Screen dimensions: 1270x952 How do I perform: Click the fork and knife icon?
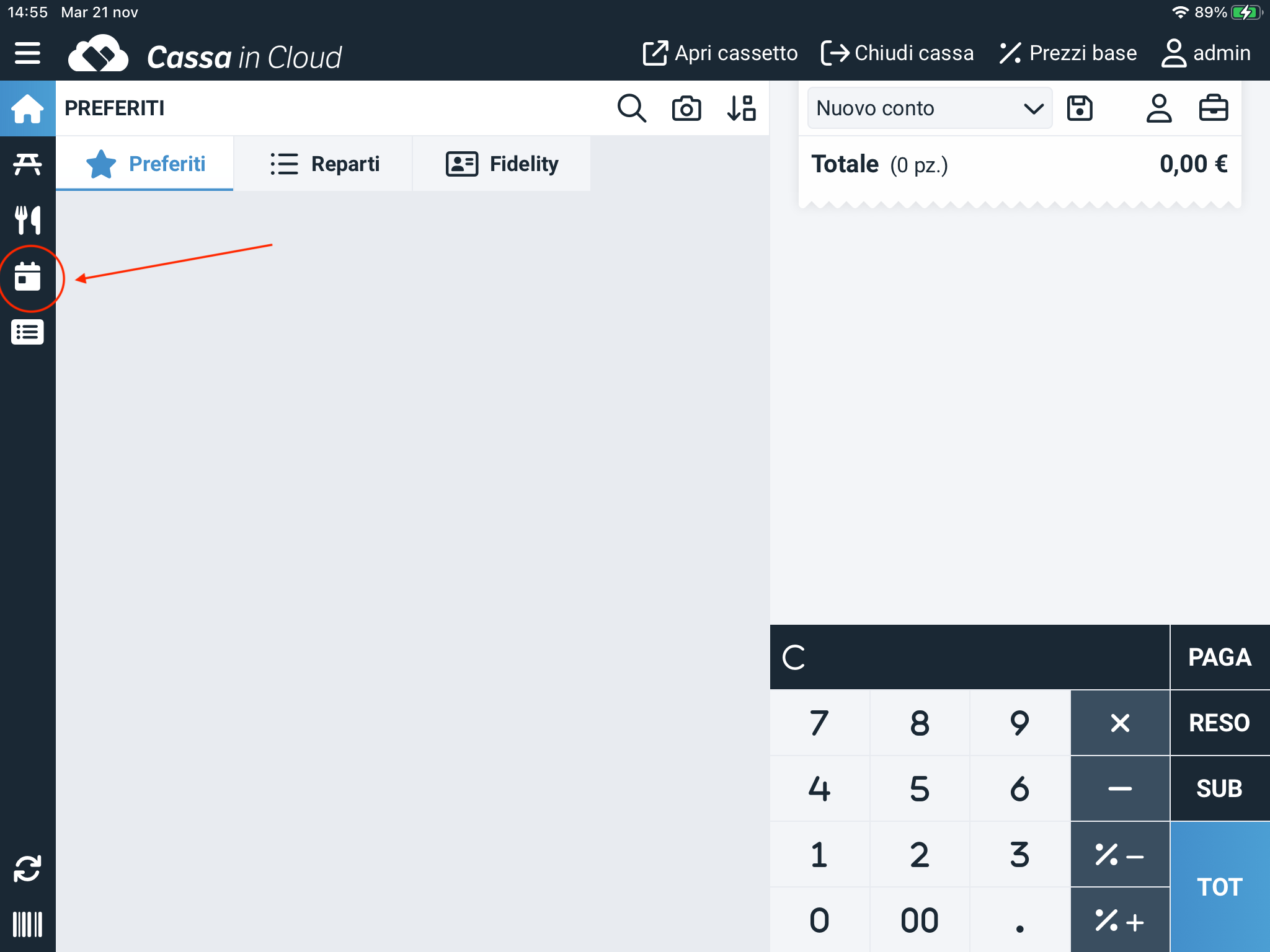point(27,220)
